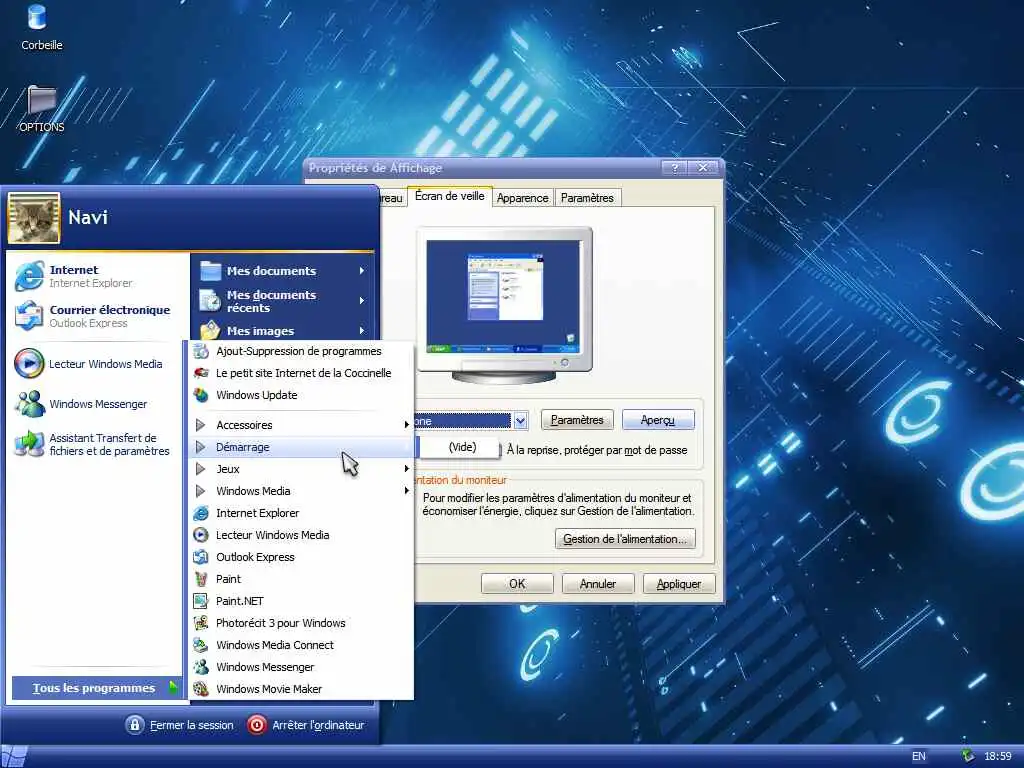This screenshot has width=1024, height=768.
Task: Click the Aperçu preview button
Action: tap(658, 420)
